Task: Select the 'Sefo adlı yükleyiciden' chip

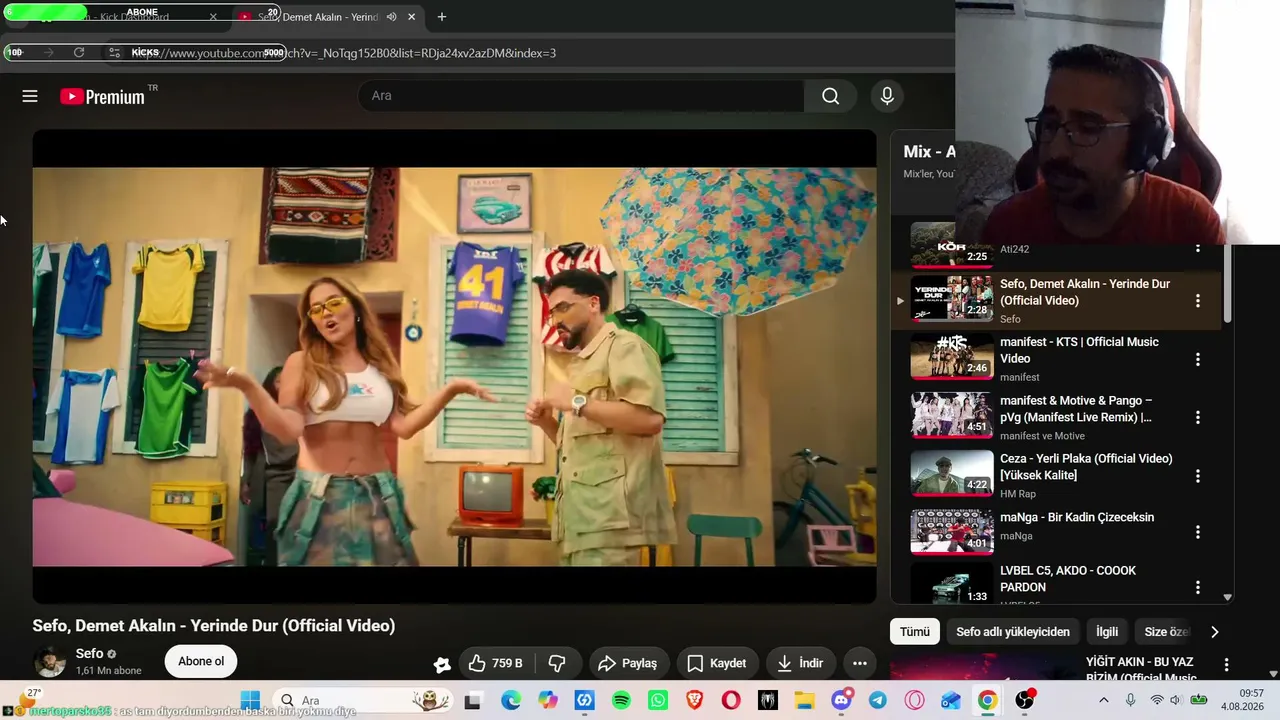Action: [1012, 632]
